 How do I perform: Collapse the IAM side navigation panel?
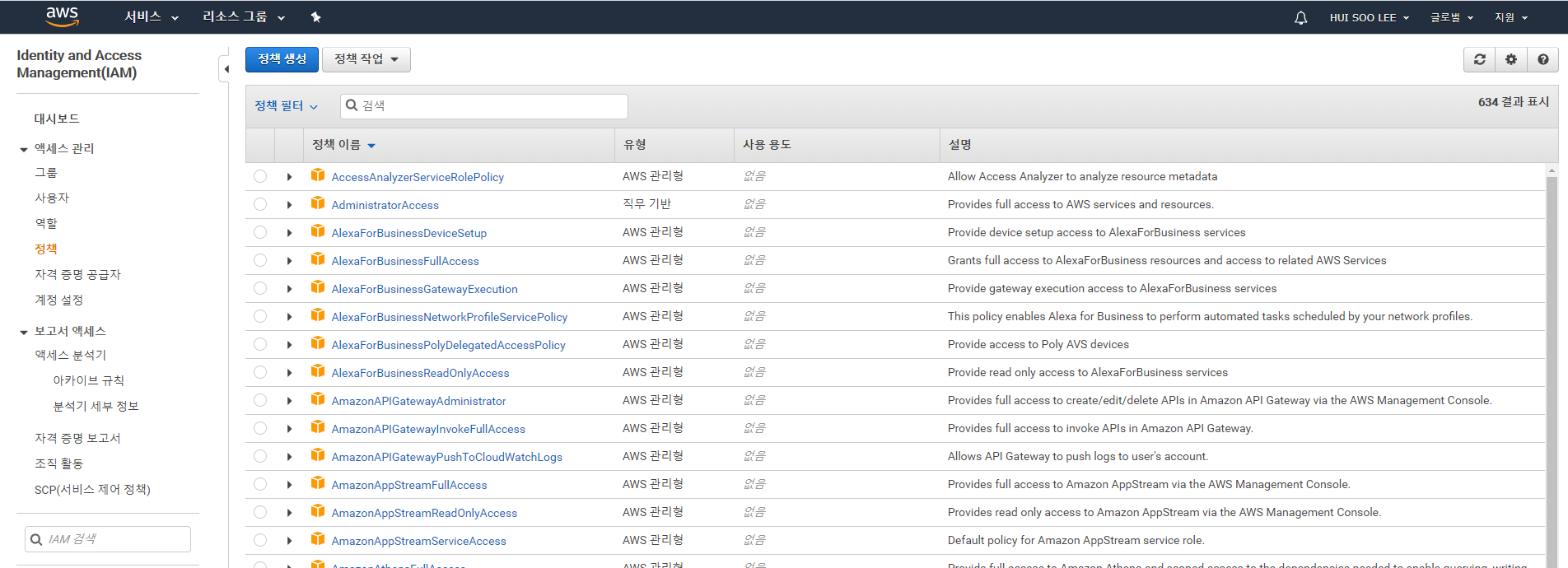(225, 69)
